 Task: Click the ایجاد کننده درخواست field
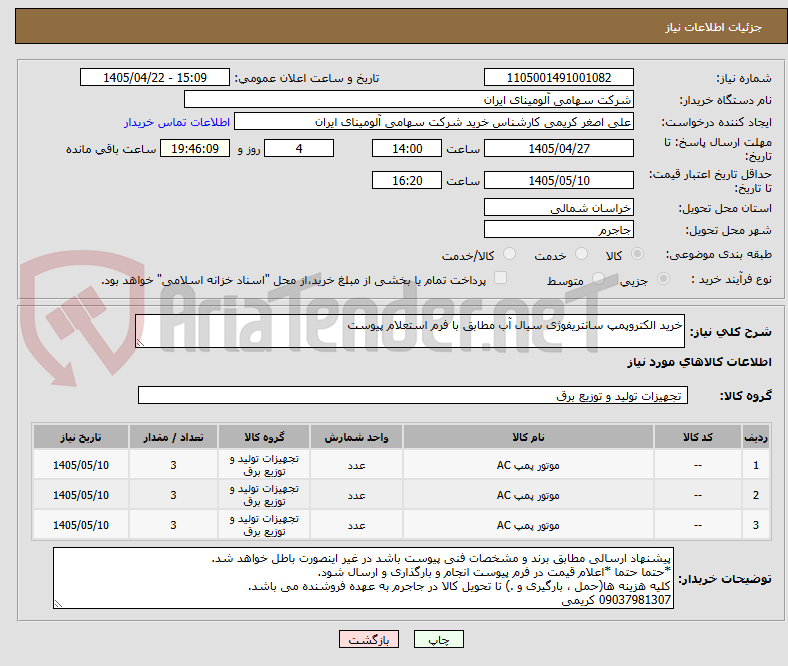point(434,122)
